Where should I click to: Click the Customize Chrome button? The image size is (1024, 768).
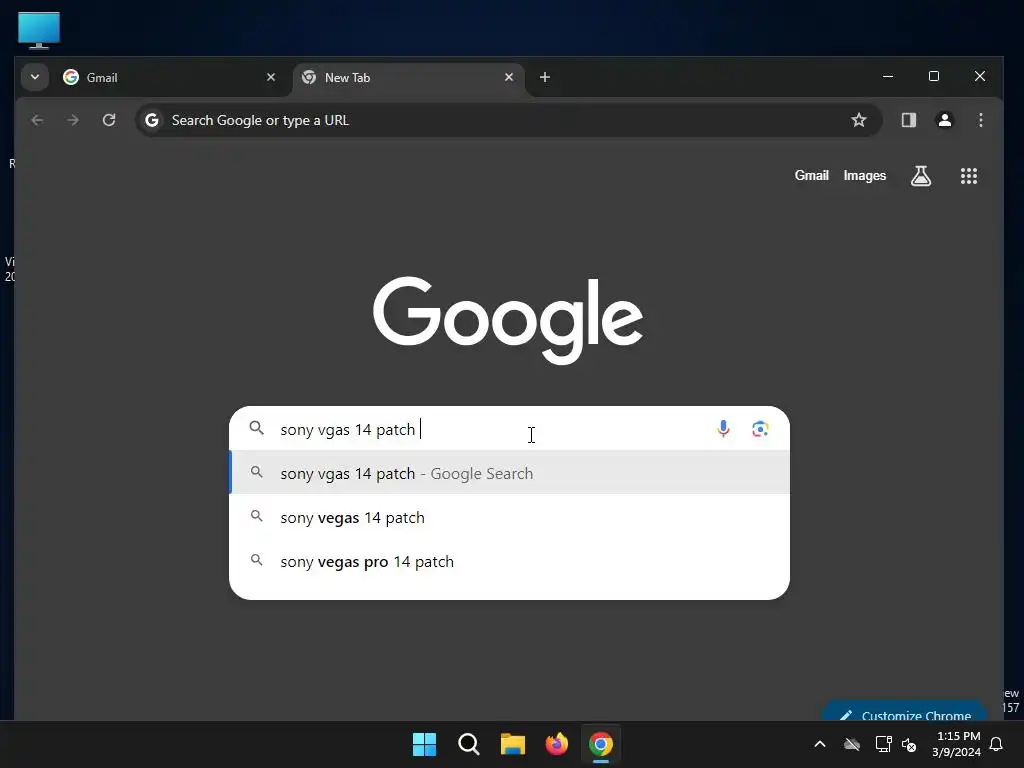[x=904, y=712]
